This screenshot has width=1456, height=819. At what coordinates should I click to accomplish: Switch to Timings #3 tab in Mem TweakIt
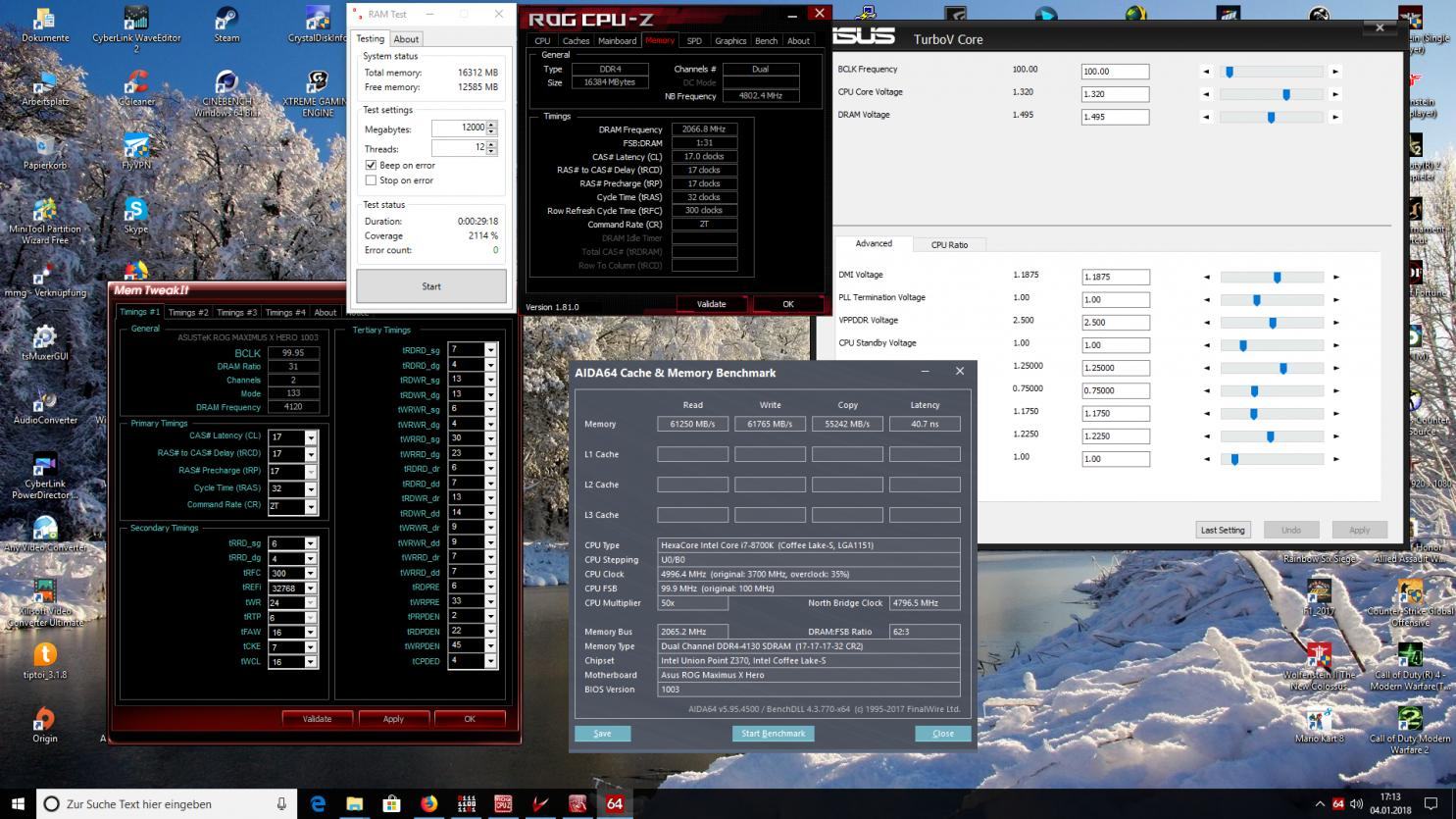(x=236, y=312)
